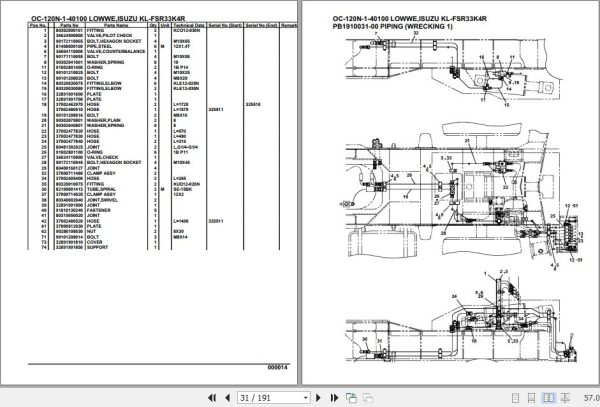Image resolution: width=600 pixels, height=407 pixels.
Task: Click right page title OC-120N-1-40100 LOWWE,ISUZU
Action: pyautogui.click(x=409, y=18)
